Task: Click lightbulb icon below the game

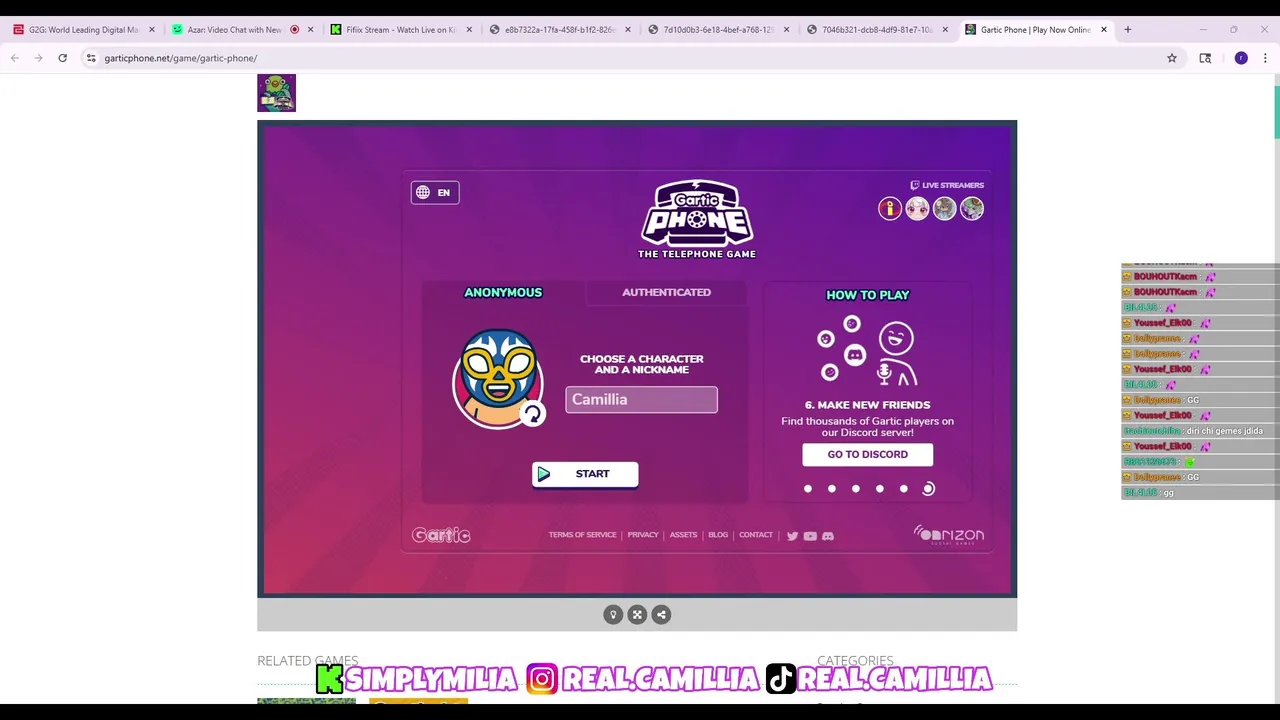Action: tap(613, 615)
